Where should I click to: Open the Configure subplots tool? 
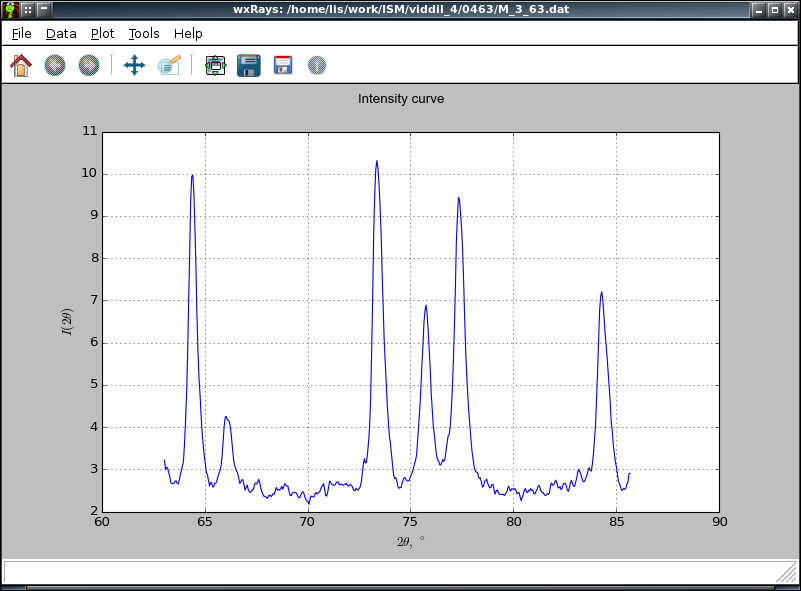tap(215, 66)
